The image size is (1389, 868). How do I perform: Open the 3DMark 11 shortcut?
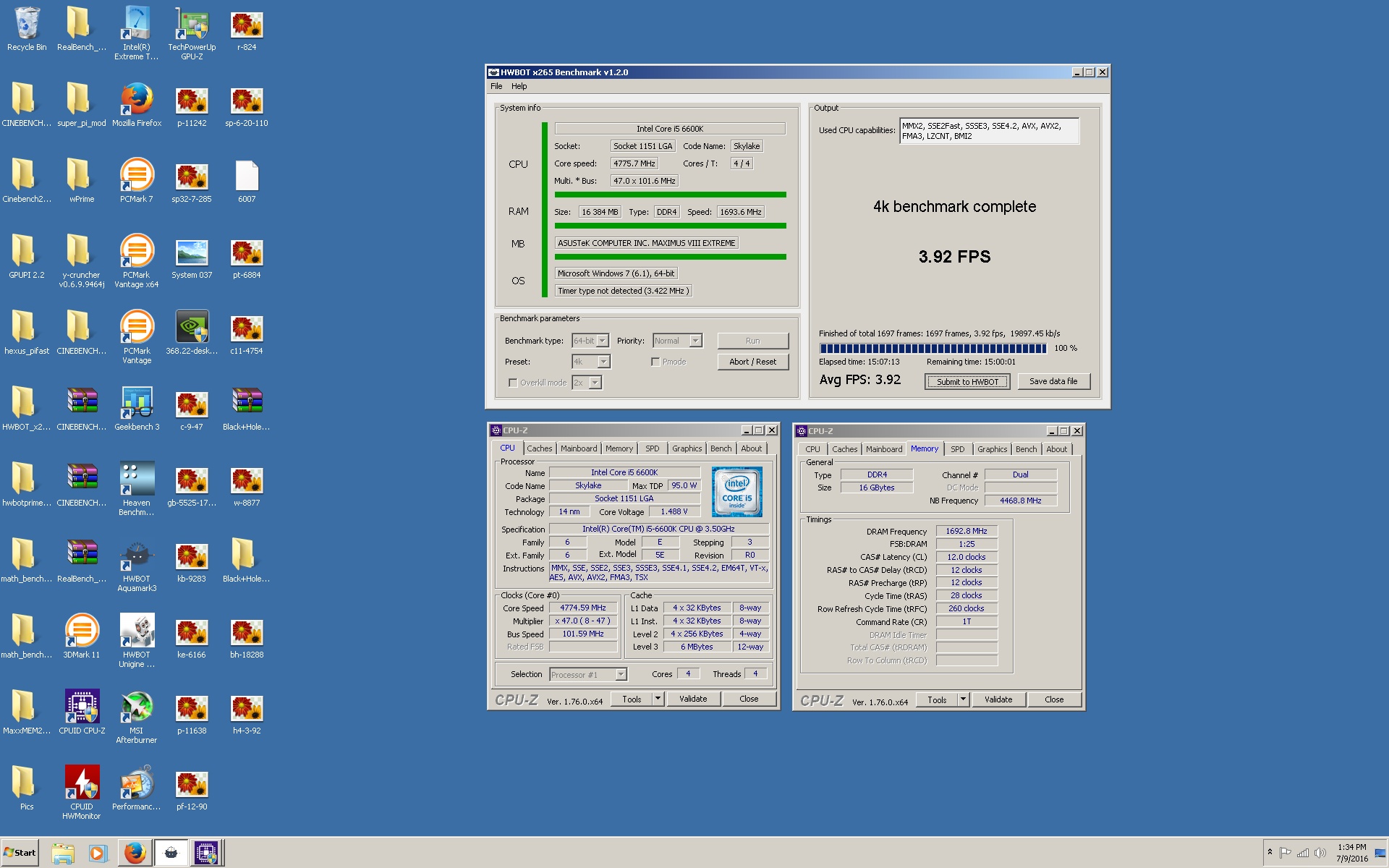pos(82,637)
